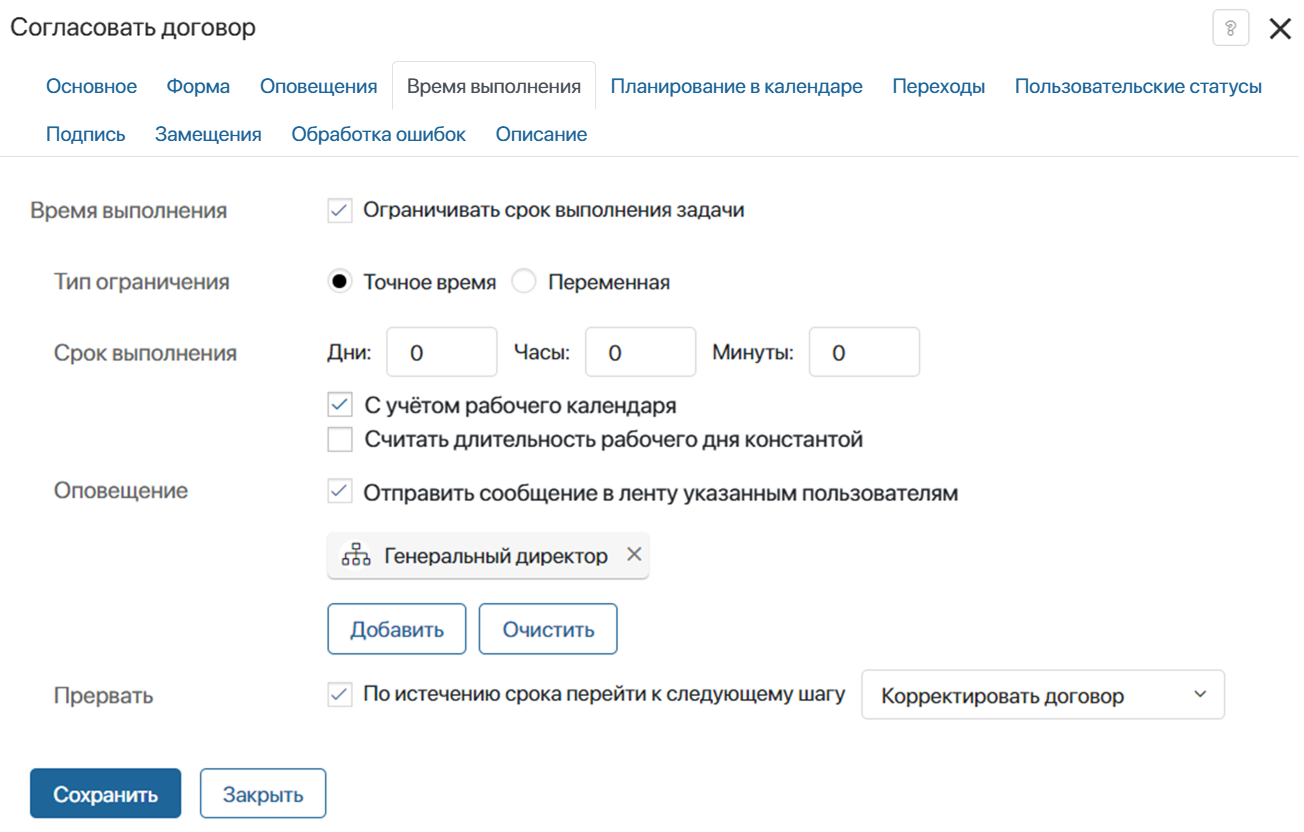The image size is (1304, 832).
Task: Open the Описание tab
Action: 541,134
